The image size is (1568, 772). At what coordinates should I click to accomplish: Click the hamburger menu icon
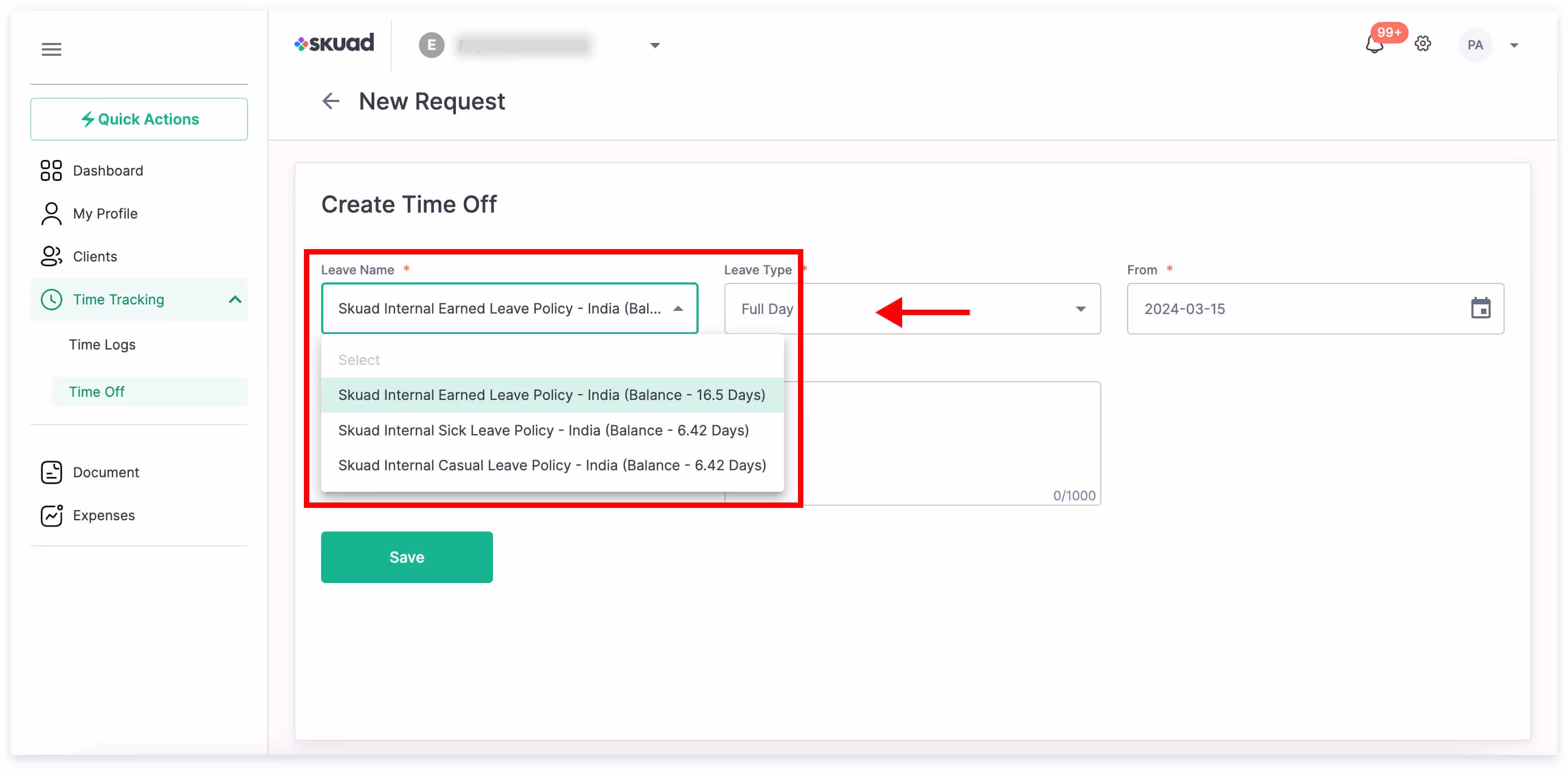[x=51, y=49]
